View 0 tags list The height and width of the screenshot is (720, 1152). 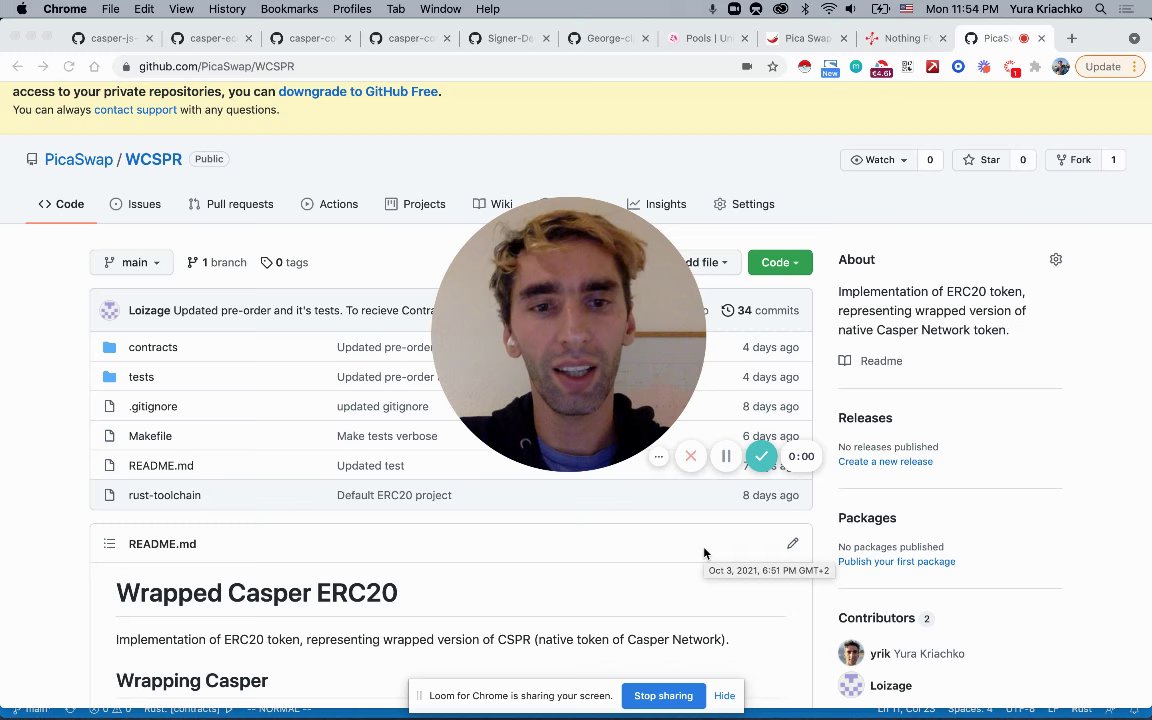coord(284,262)
